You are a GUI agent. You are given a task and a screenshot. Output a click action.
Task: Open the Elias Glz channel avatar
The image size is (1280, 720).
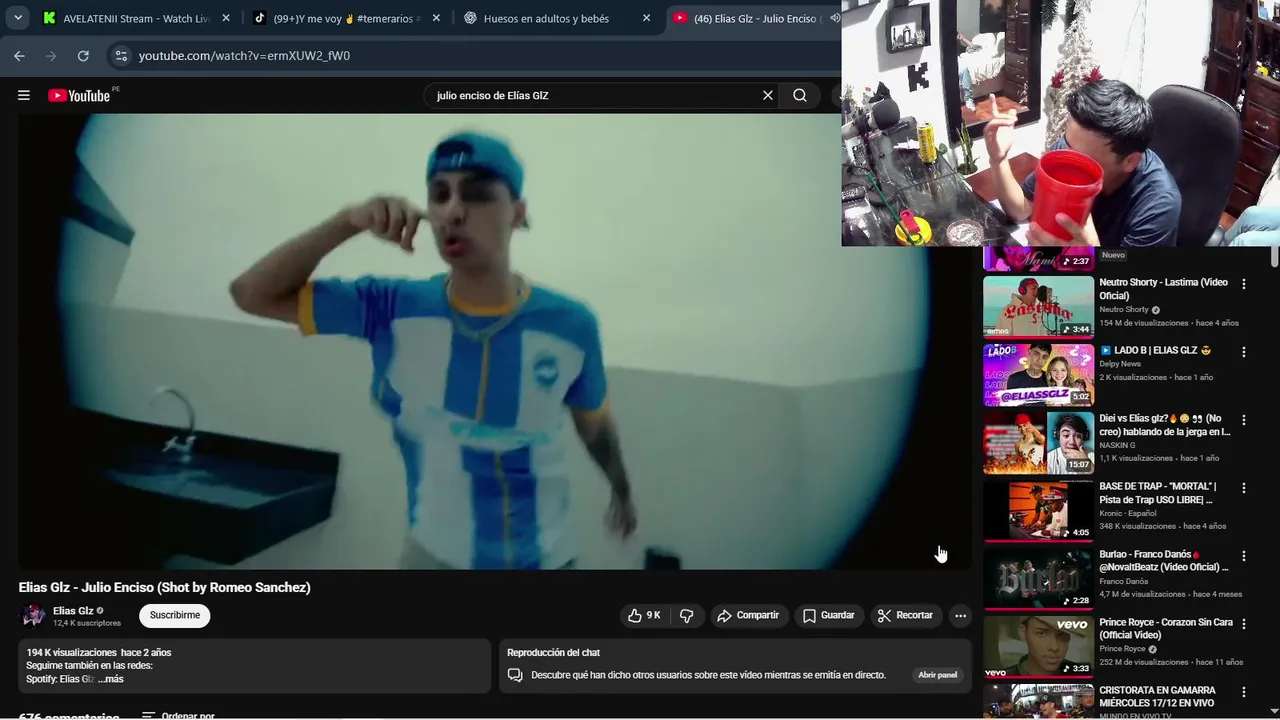33,615
